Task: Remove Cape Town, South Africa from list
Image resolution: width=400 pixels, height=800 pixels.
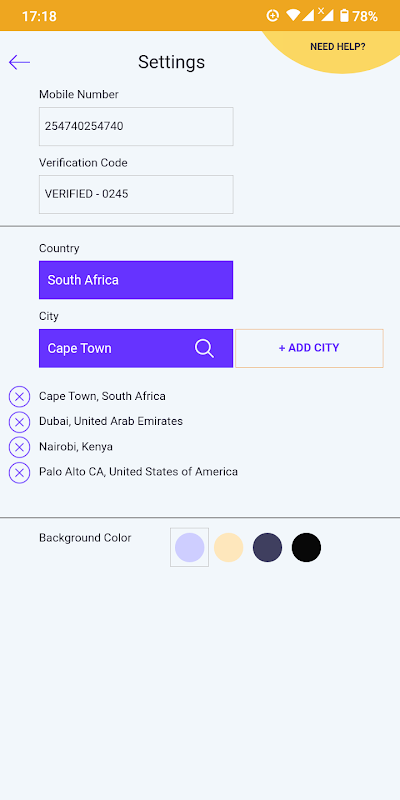Action: click(x=19, y=396)
